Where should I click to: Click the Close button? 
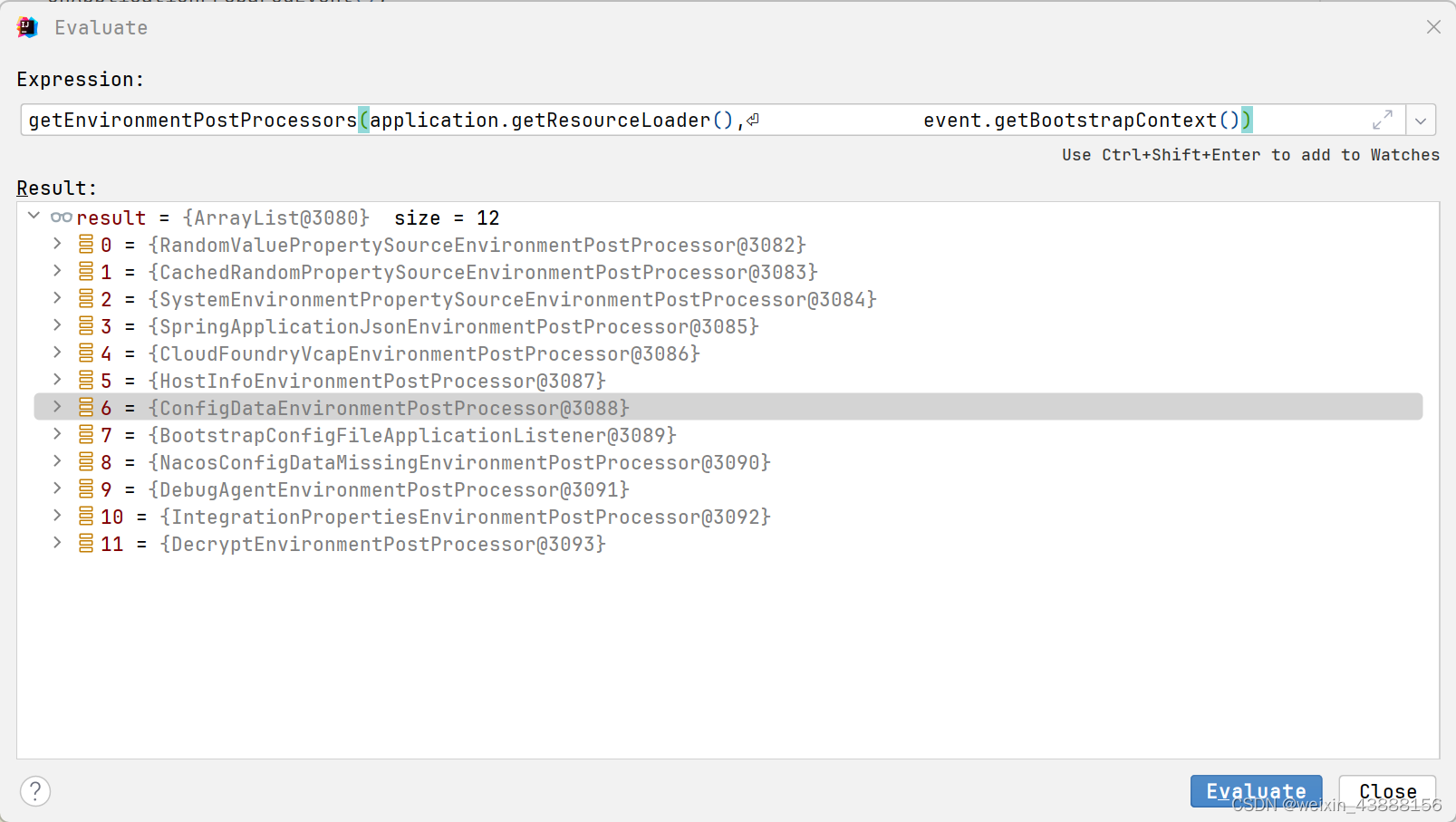(x=1387, y=790)
